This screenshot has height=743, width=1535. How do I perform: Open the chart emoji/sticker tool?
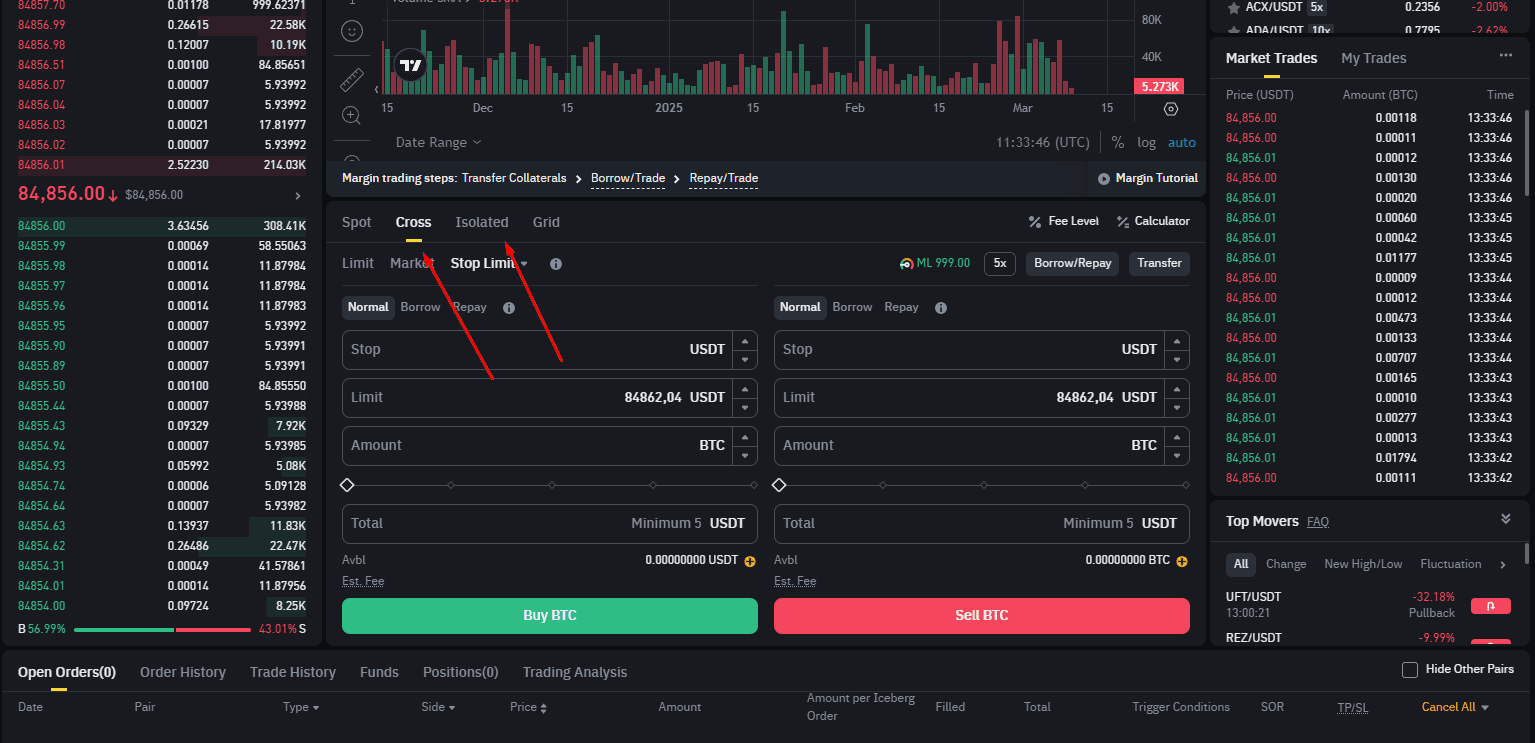coord(351,31)
